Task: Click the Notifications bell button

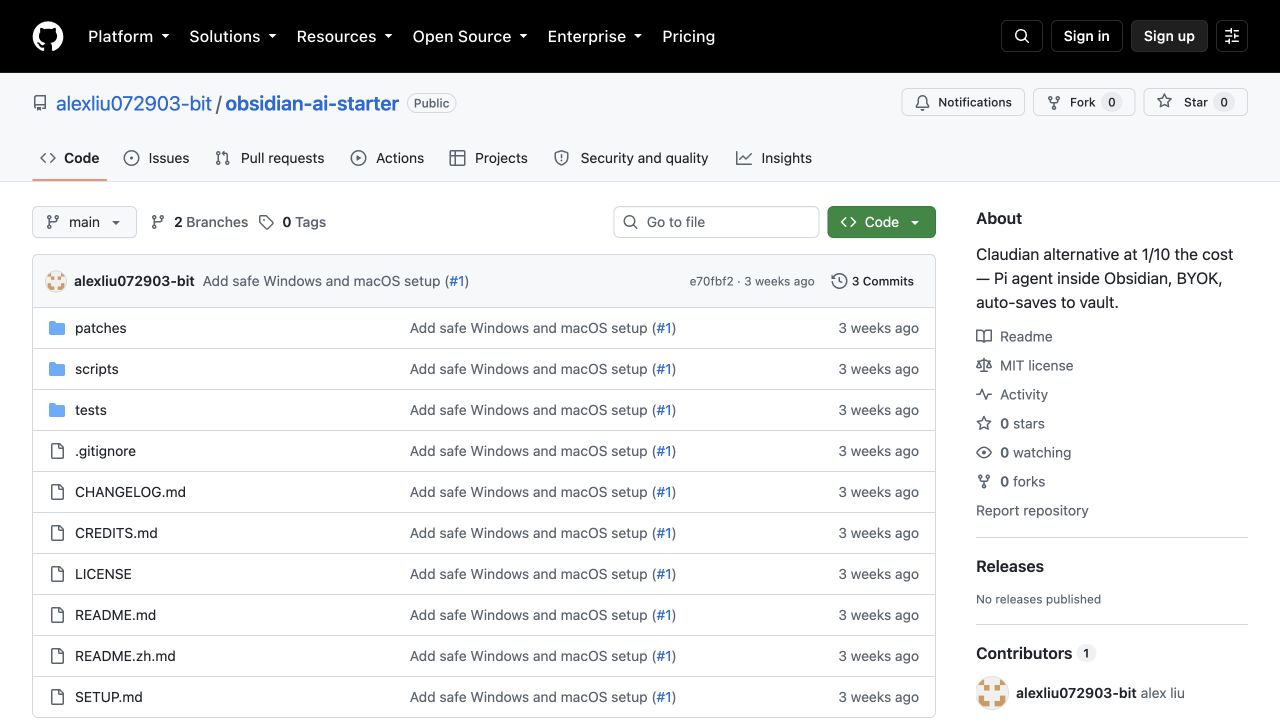Action: pyautogui.click(x=963, y=102)
